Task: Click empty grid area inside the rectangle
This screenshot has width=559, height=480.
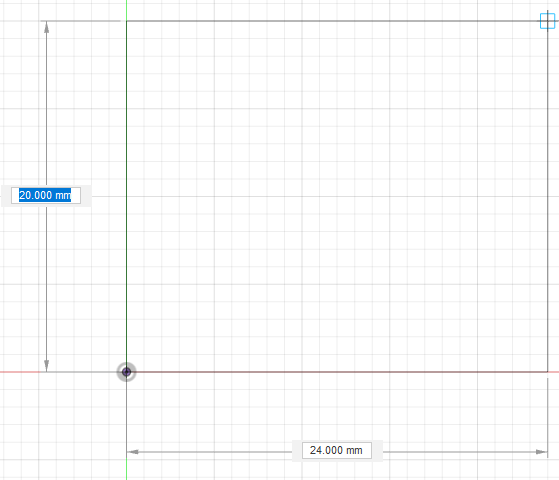Action: pos(337,196)
